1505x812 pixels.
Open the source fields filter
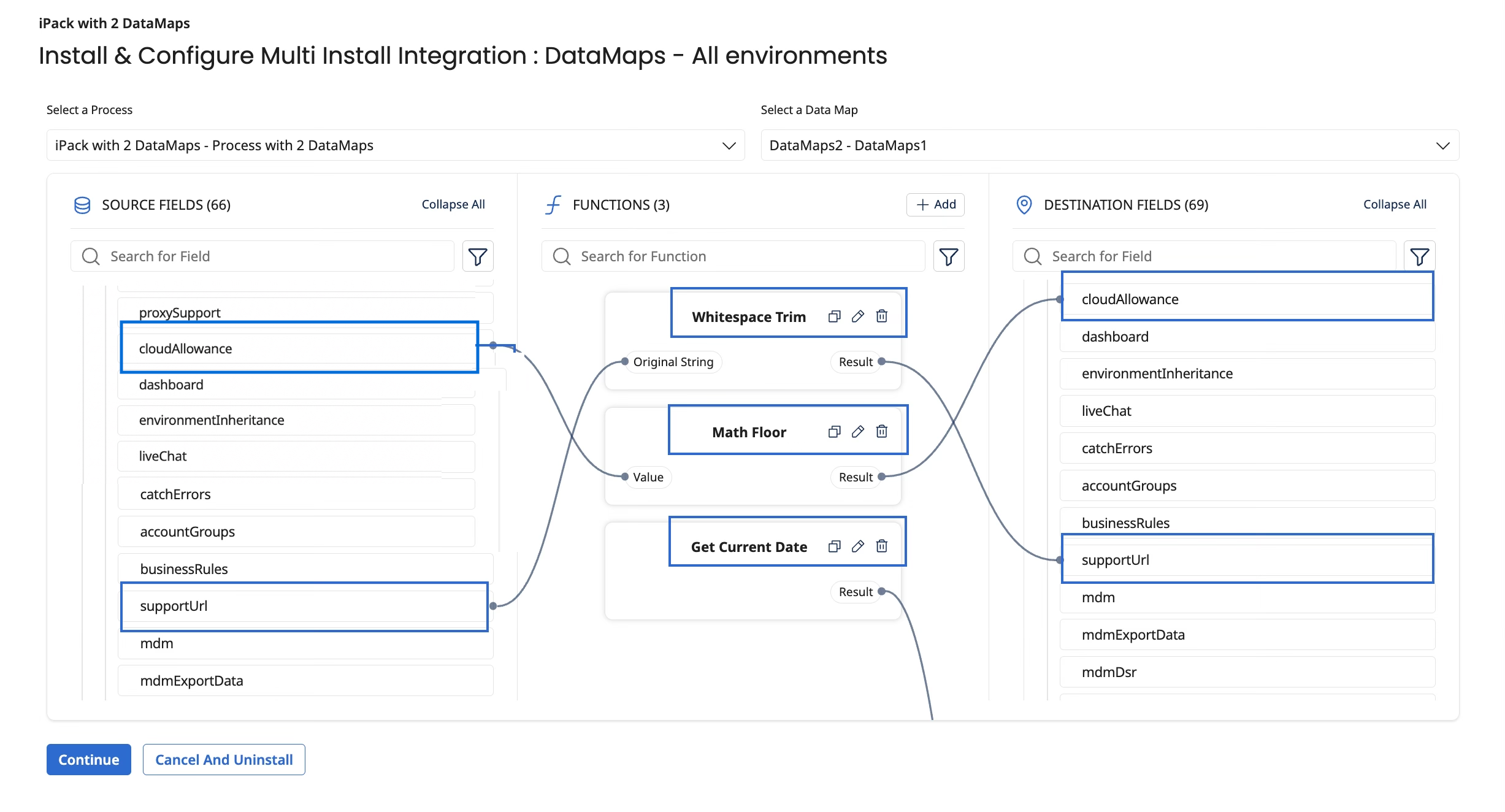pyautogui.click(x=477, y=256)
